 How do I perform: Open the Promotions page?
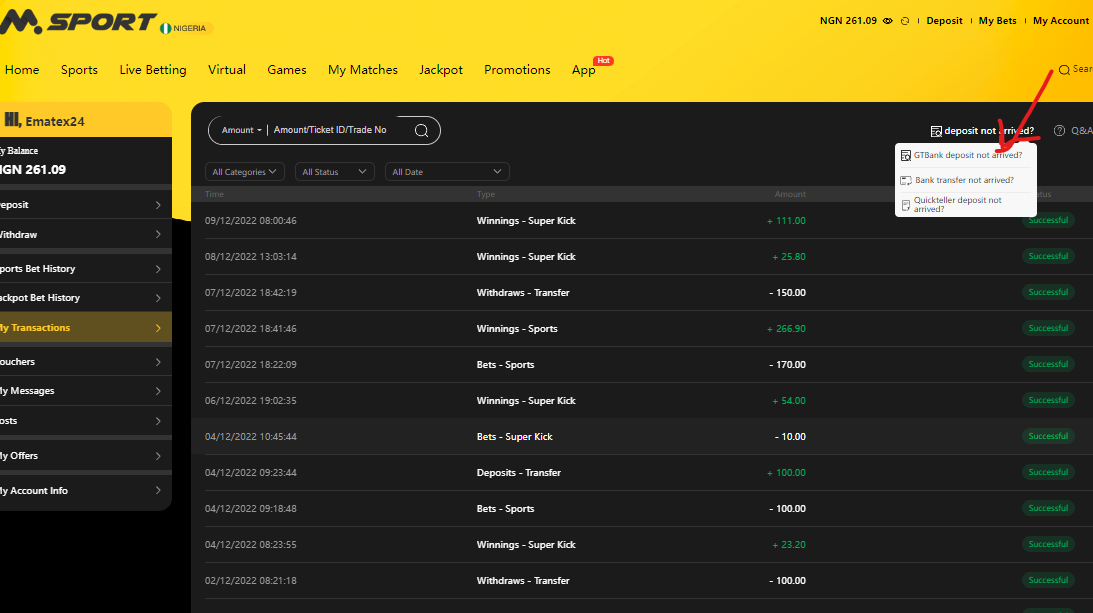[x=517, y=70]
